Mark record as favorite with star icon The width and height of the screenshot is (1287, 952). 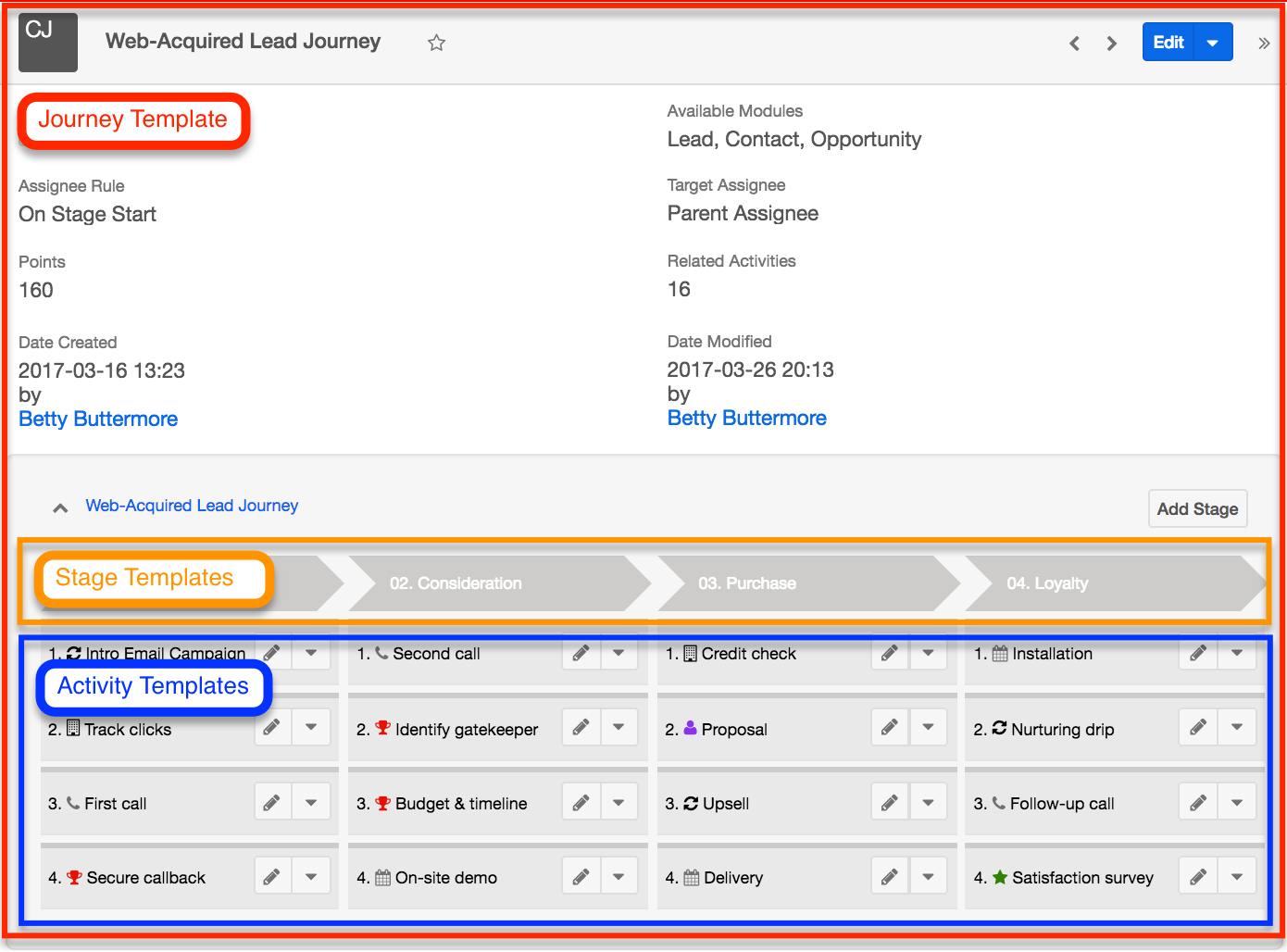click(436, 43)
